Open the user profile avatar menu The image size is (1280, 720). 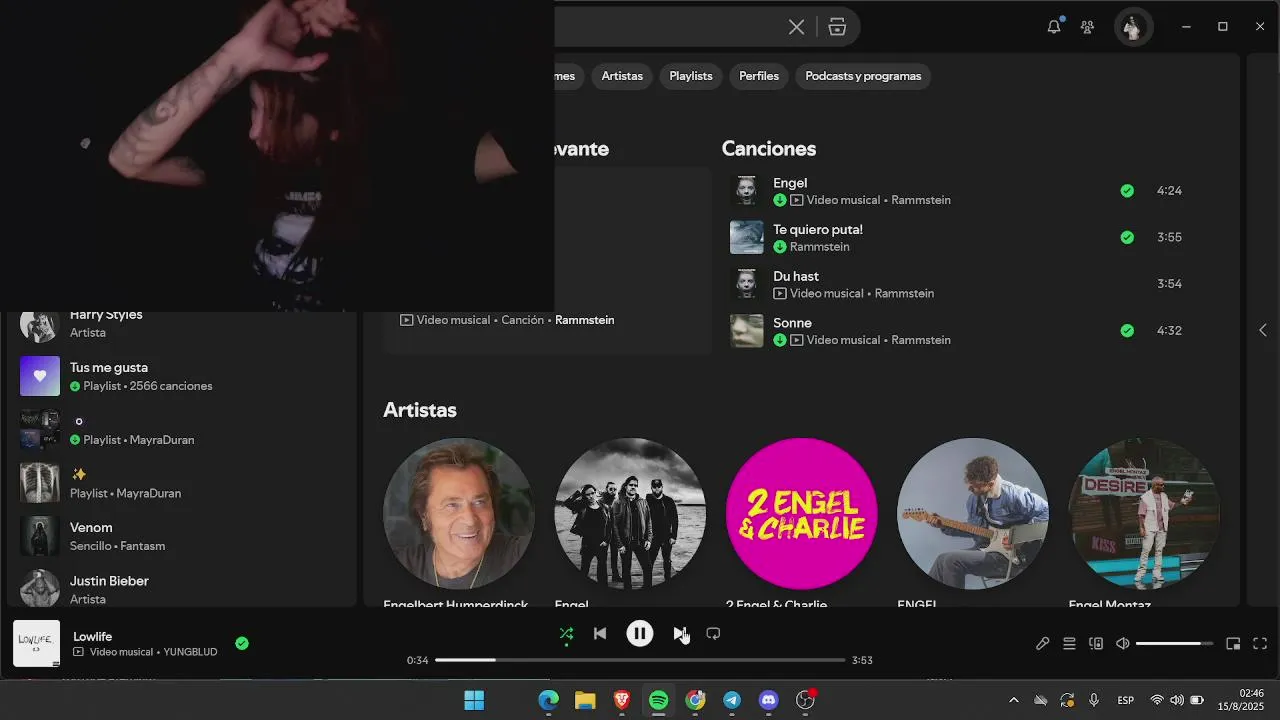pos(1133,27)
